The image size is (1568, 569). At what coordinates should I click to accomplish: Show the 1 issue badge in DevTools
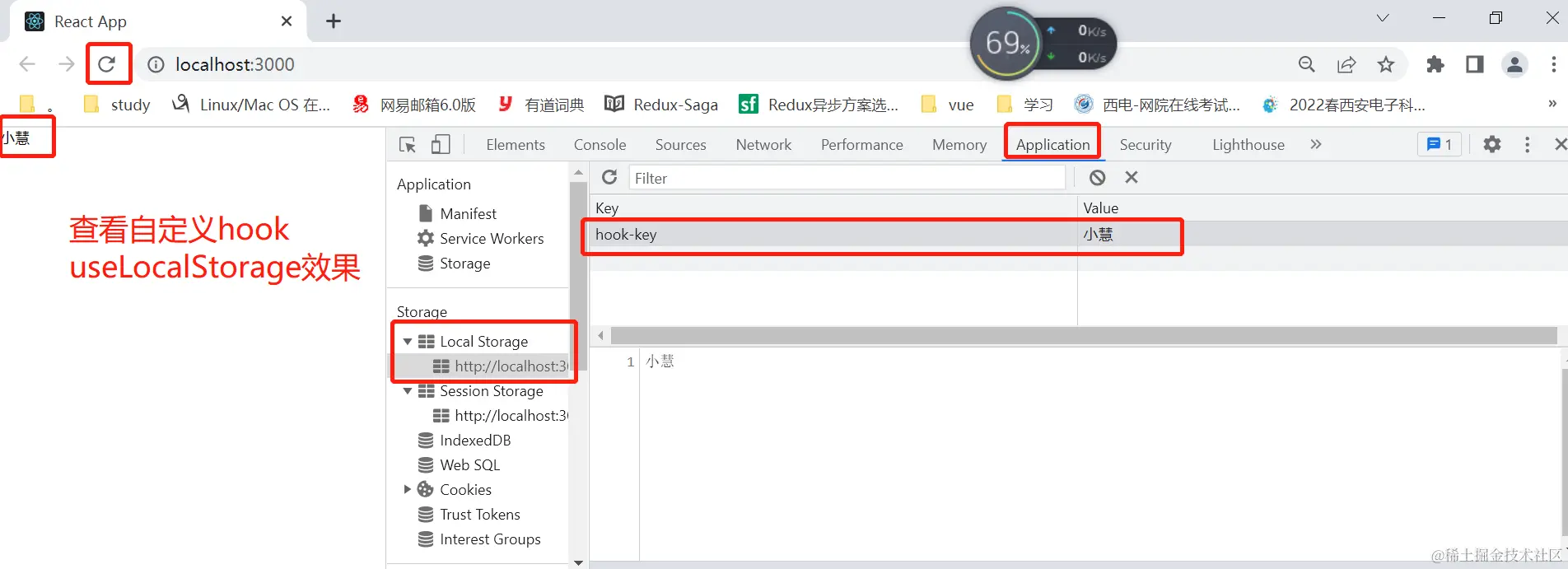point(1440,144)
